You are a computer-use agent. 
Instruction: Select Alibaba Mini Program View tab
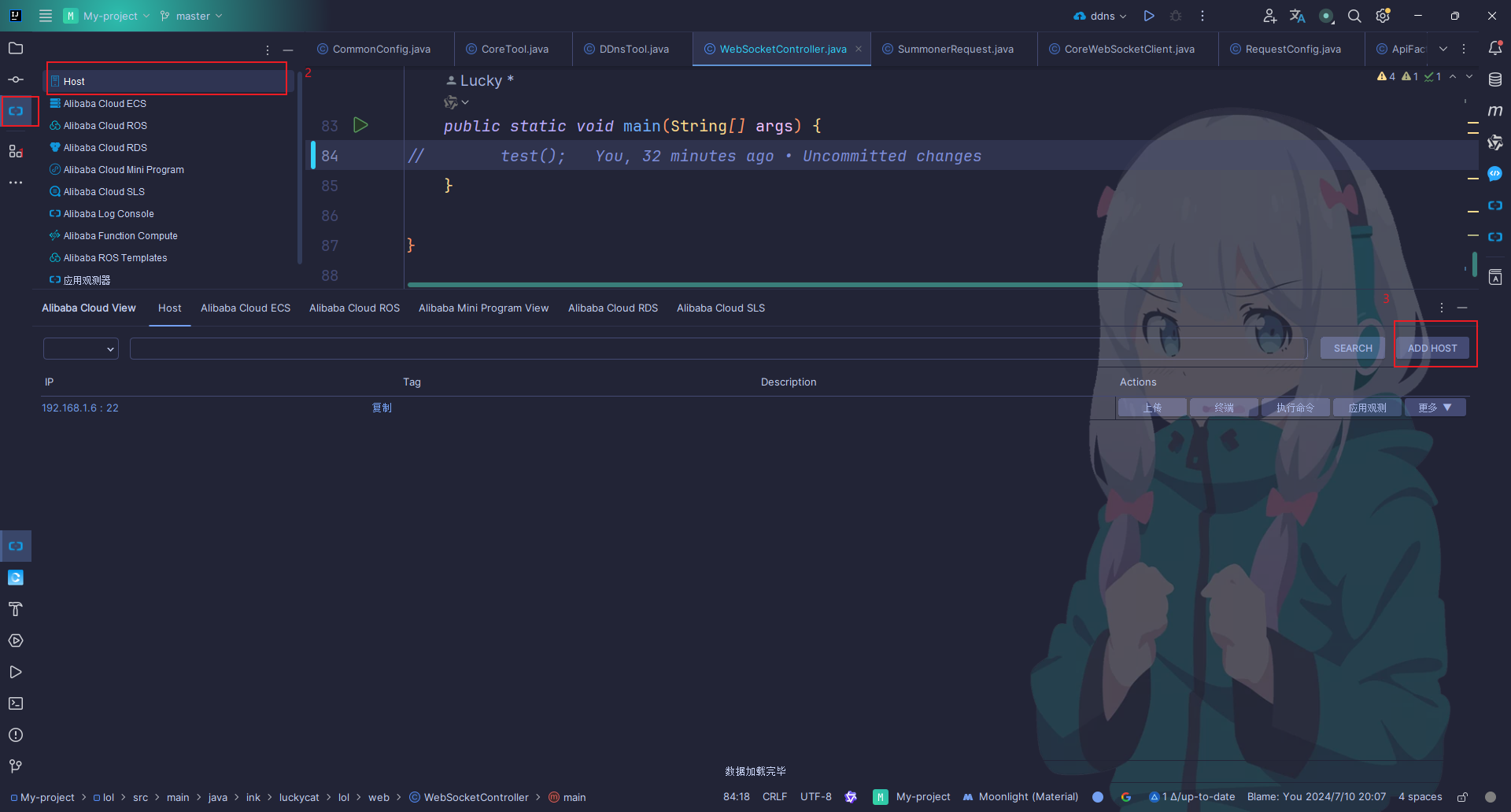[483, 308]
